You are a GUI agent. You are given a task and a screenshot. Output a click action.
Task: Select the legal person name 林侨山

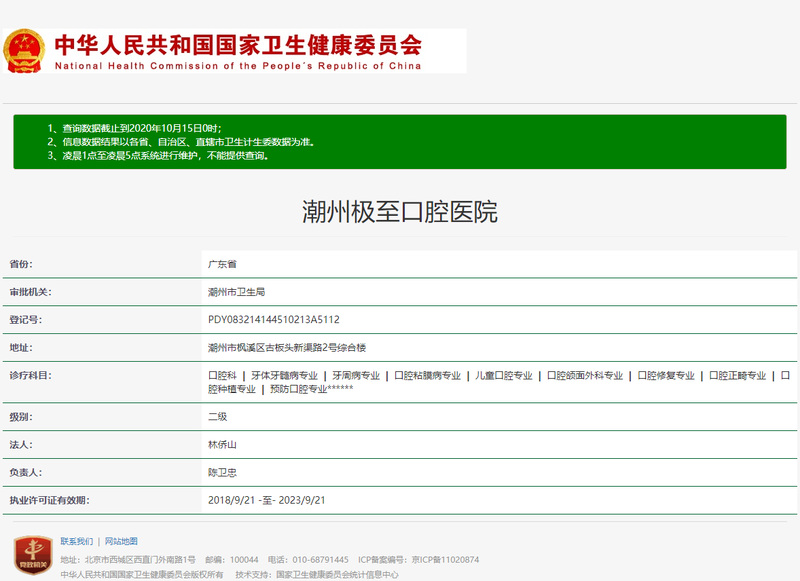(222, 445)
